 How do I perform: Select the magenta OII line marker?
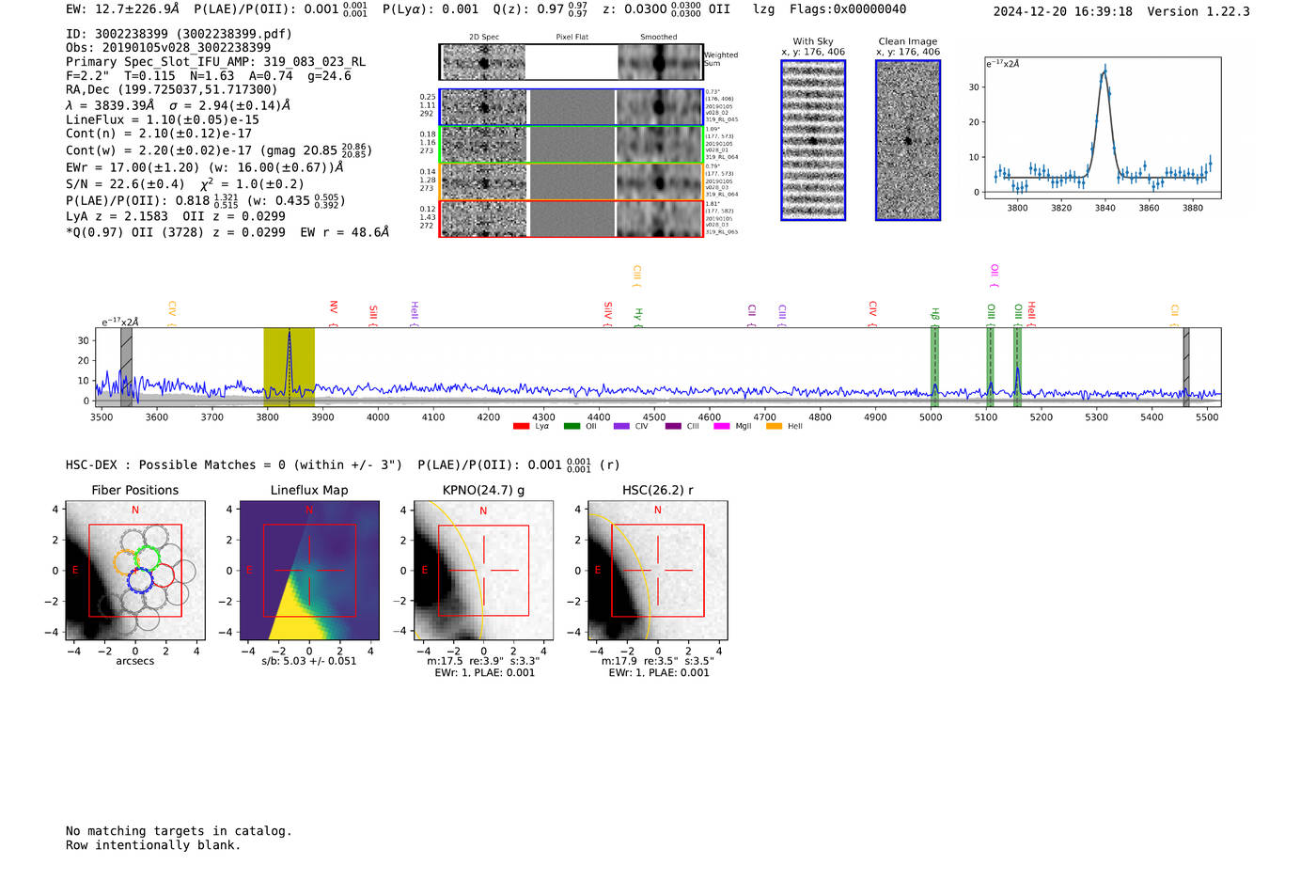click(x=995, y=275)
